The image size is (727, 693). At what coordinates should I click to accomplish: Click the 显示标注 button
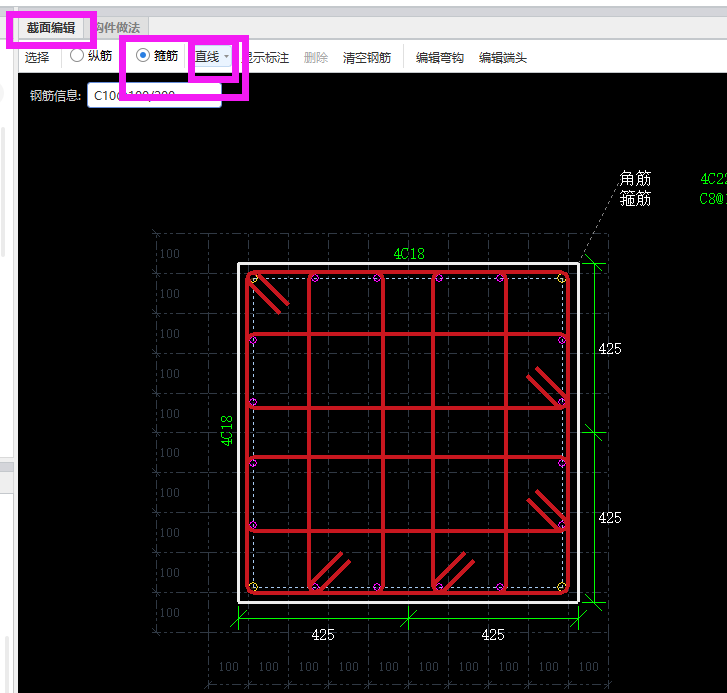(267, 57)
